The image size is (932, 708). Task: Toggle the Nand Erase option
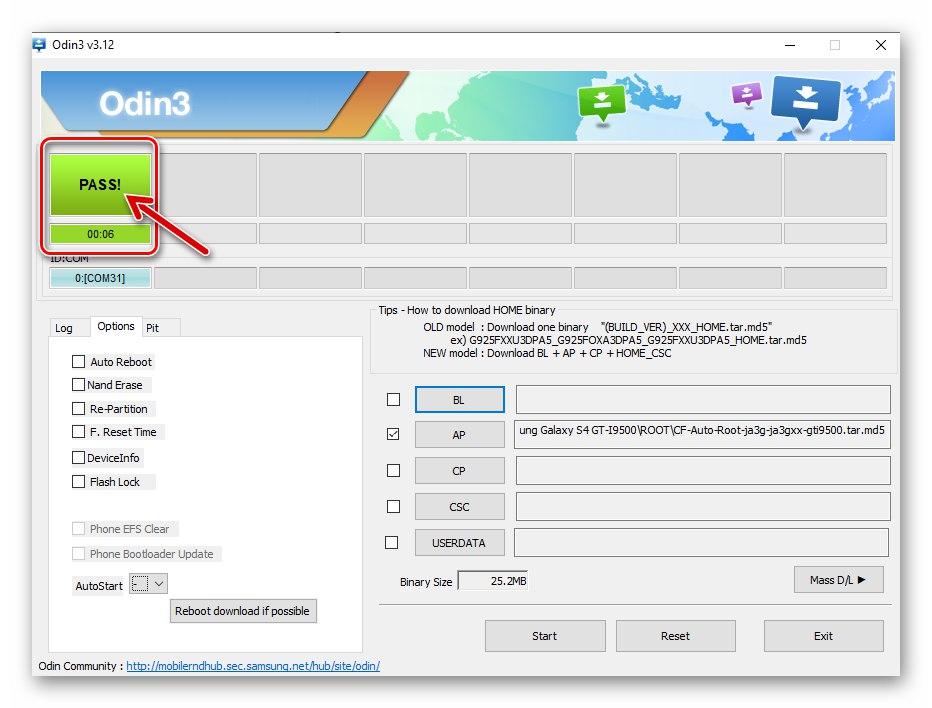[x=78, y=385]
